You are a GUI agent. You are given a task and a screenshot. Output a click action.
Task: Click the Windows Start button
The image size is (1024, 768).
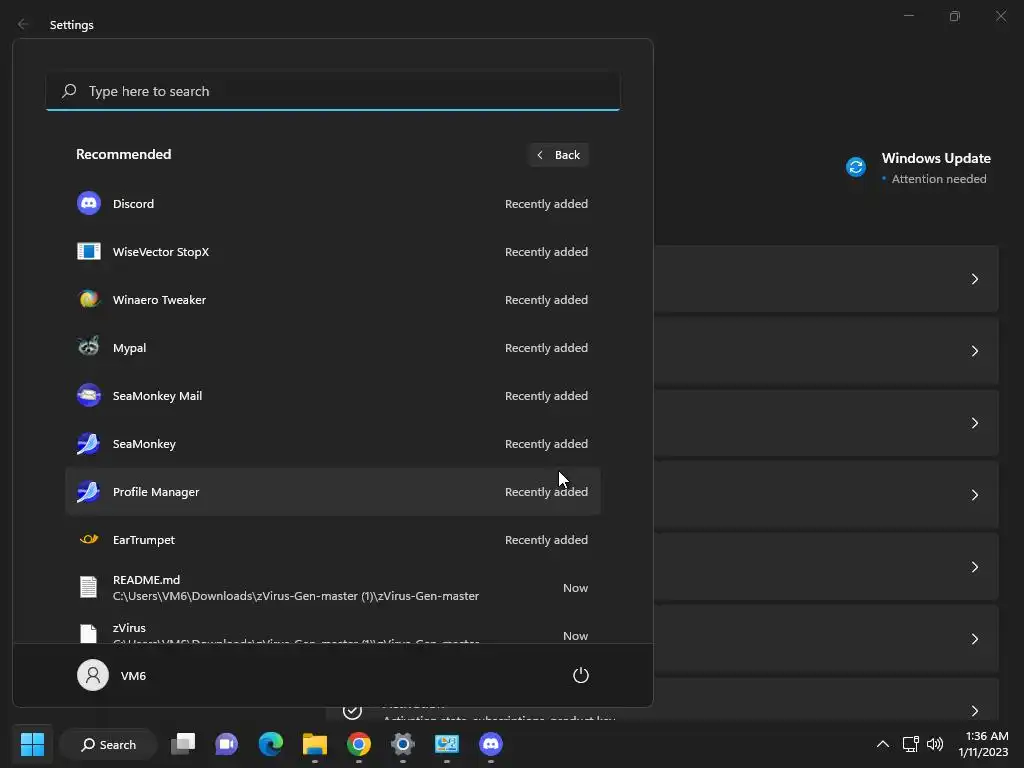click(32, 744)
